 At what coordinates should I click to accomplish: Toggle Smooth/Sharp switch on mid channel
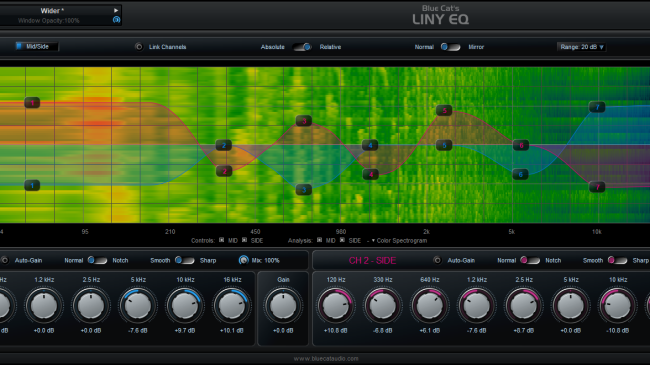184,260
